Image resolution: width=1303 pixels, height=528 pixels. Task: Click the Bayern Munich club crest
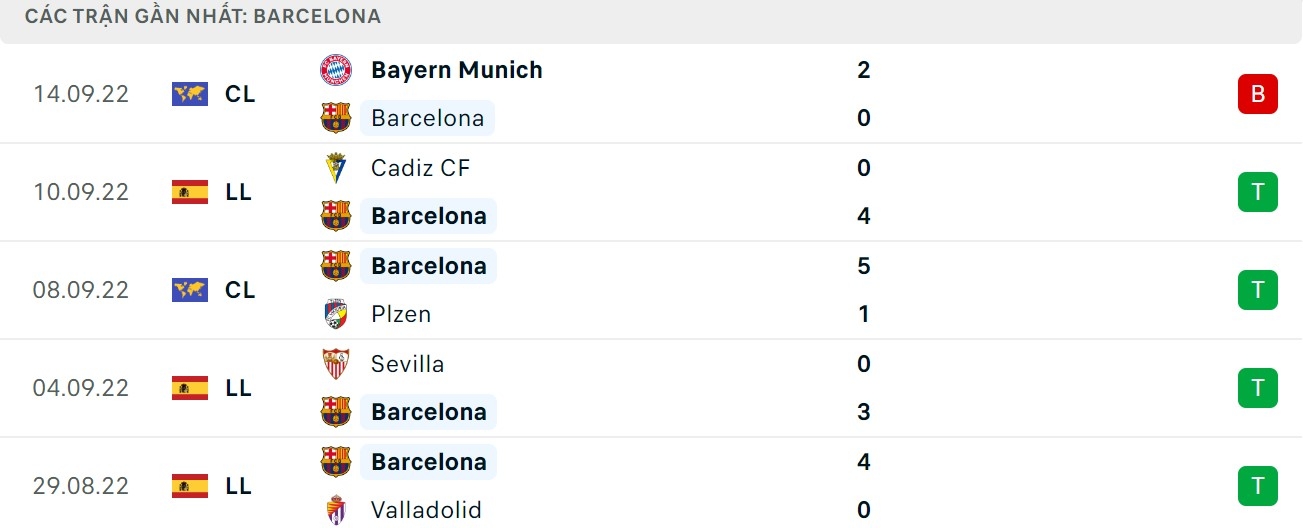[336, 70]
